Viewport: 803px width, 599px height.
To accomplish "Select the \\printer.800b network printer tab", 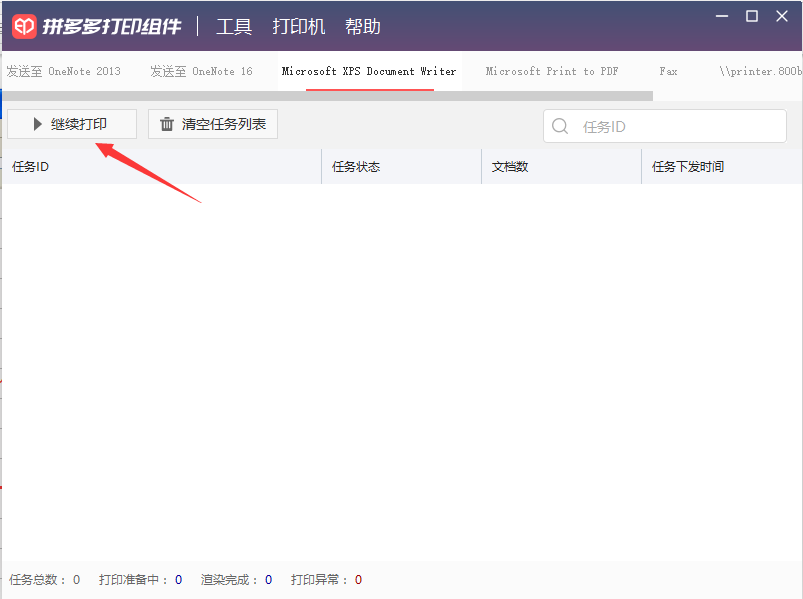I will point(760,71).
